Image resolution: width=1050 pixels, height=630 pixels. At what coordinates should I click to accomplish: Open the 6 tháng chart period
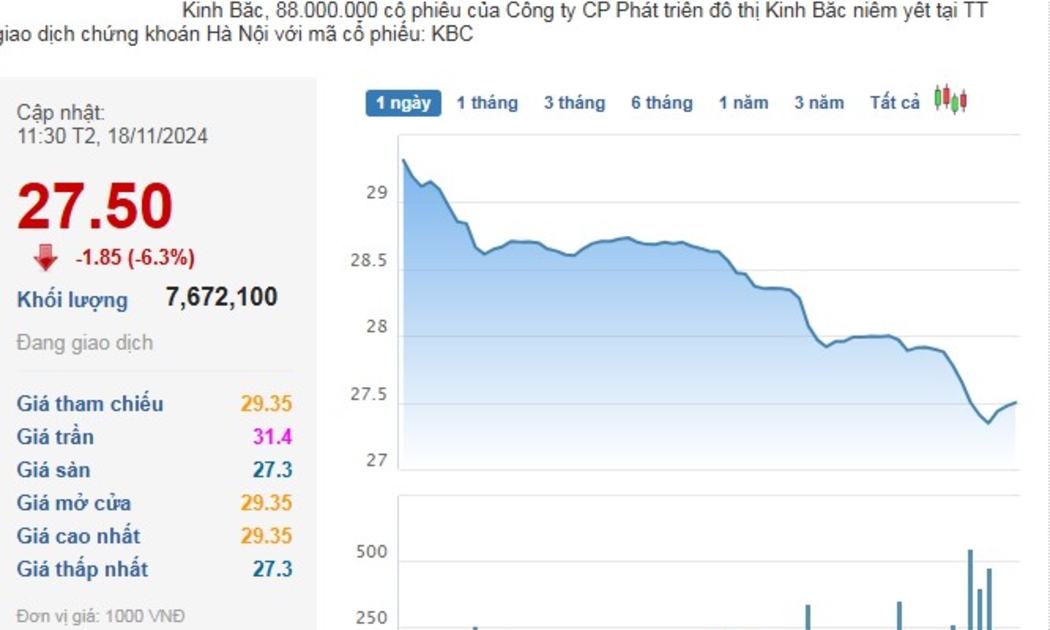tap(661, 103)
